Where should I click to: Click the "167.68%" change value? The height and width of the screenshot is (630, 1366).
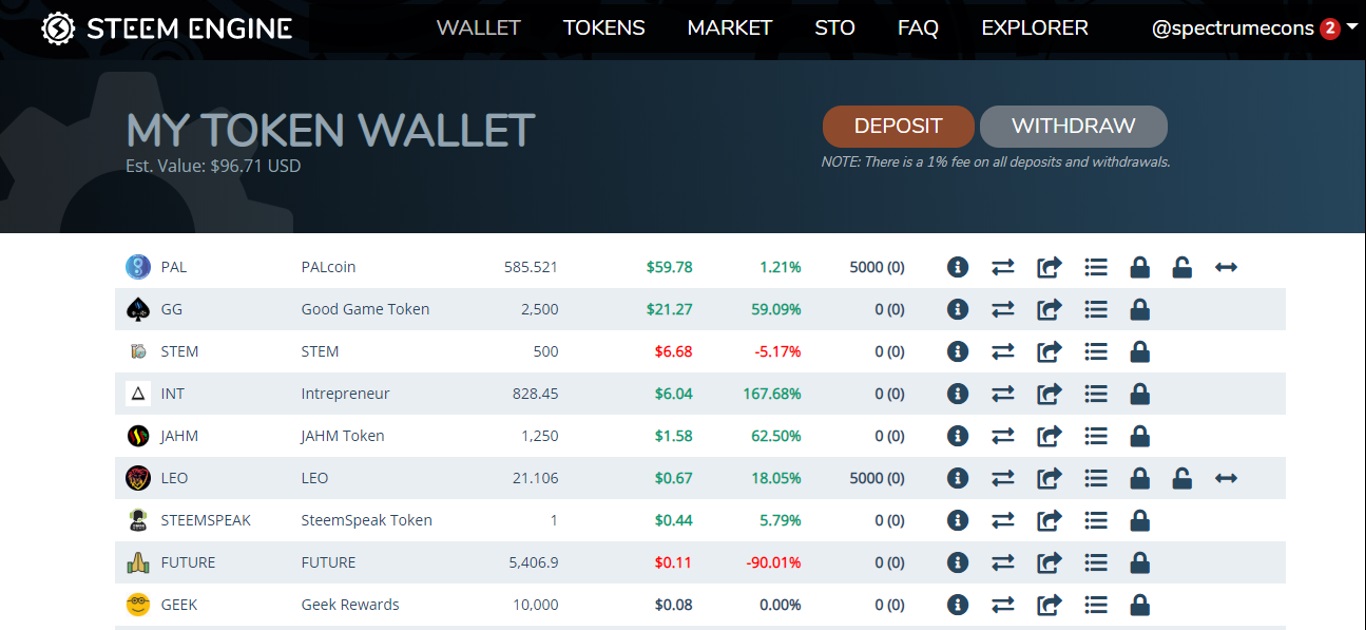(772, 393)
